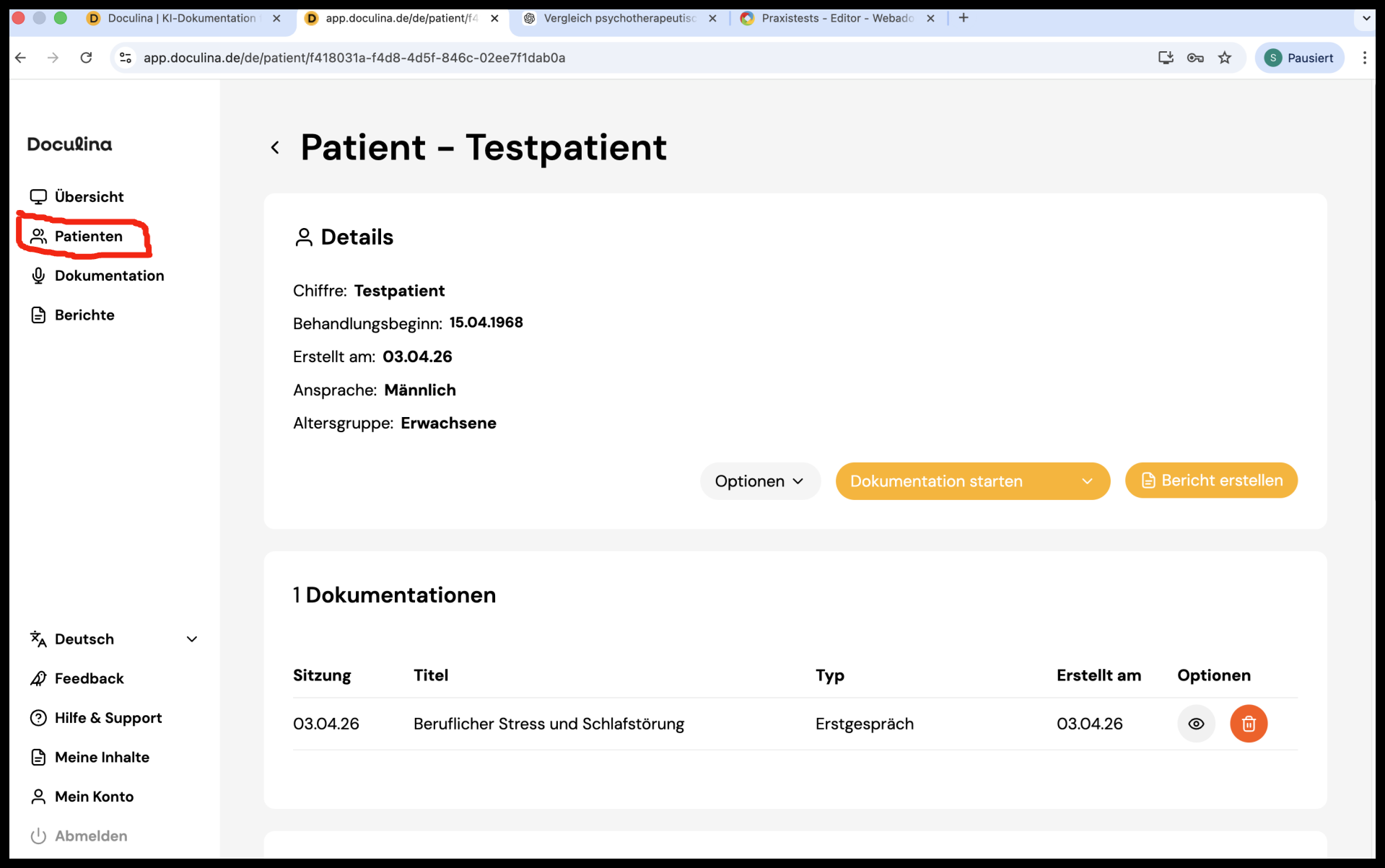Delete the Beruflicher Stress documentation entry

tap(1248, 724)
